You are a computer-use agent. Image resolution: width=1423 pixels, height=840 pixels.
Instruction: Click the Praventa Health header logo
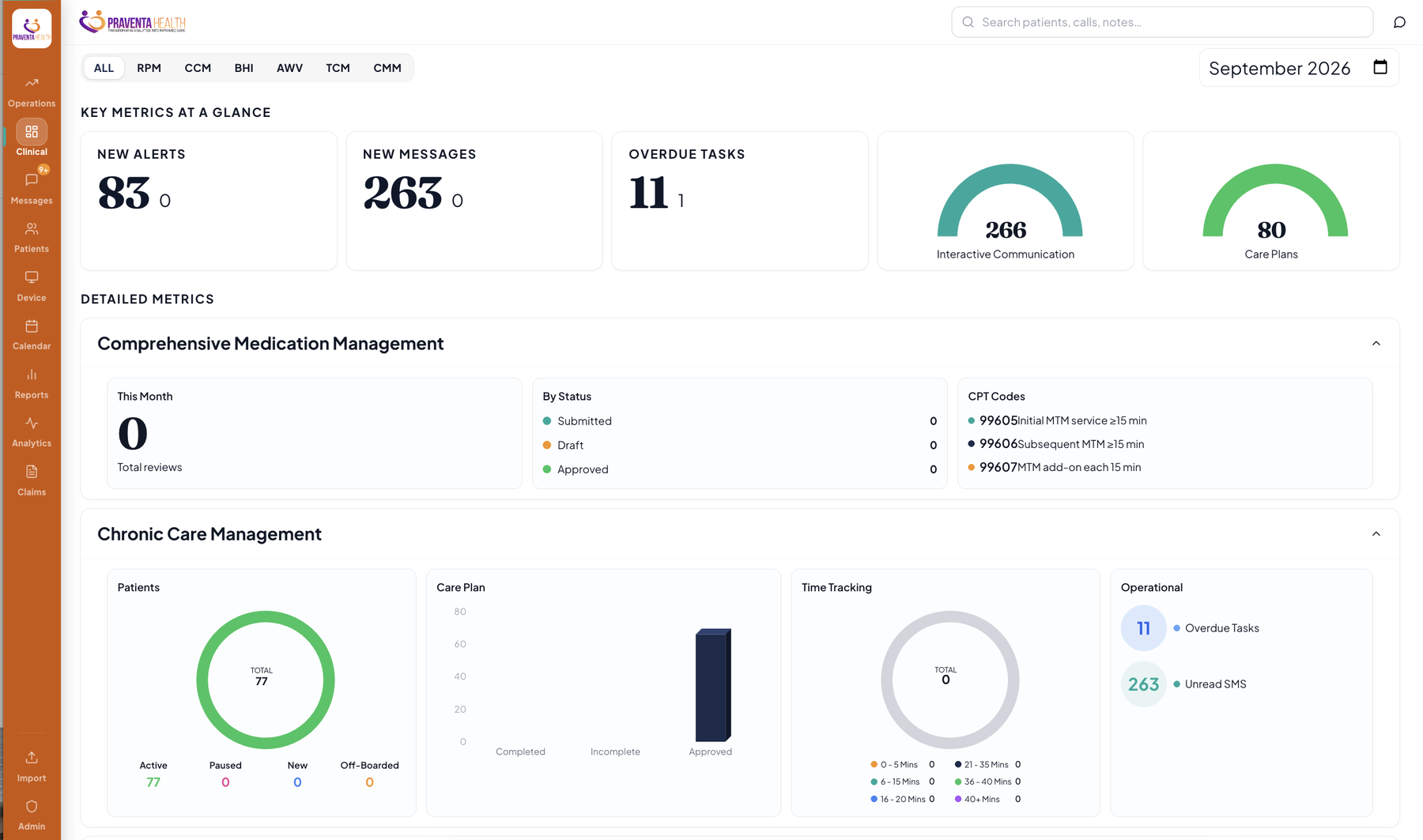[133, 22]
